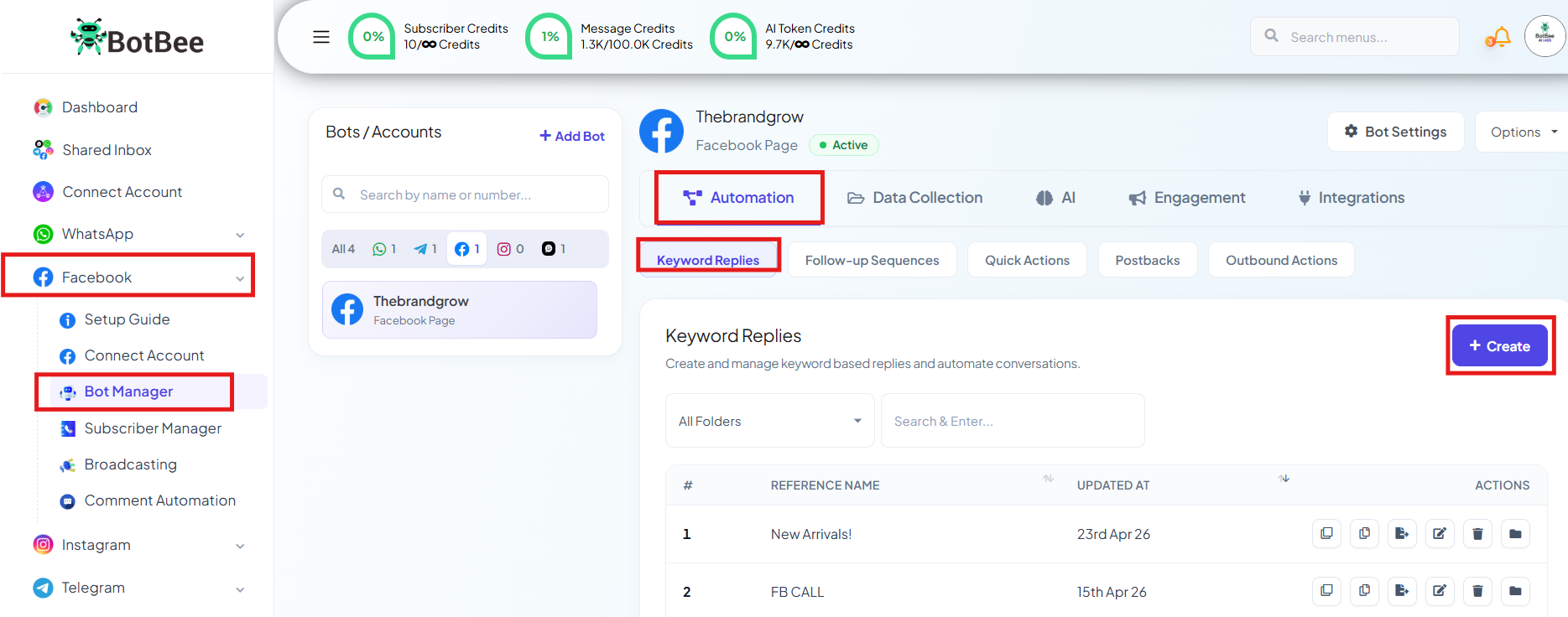Switch to the Automation tab
This screenshot has width=1568, height=617.
738,198
